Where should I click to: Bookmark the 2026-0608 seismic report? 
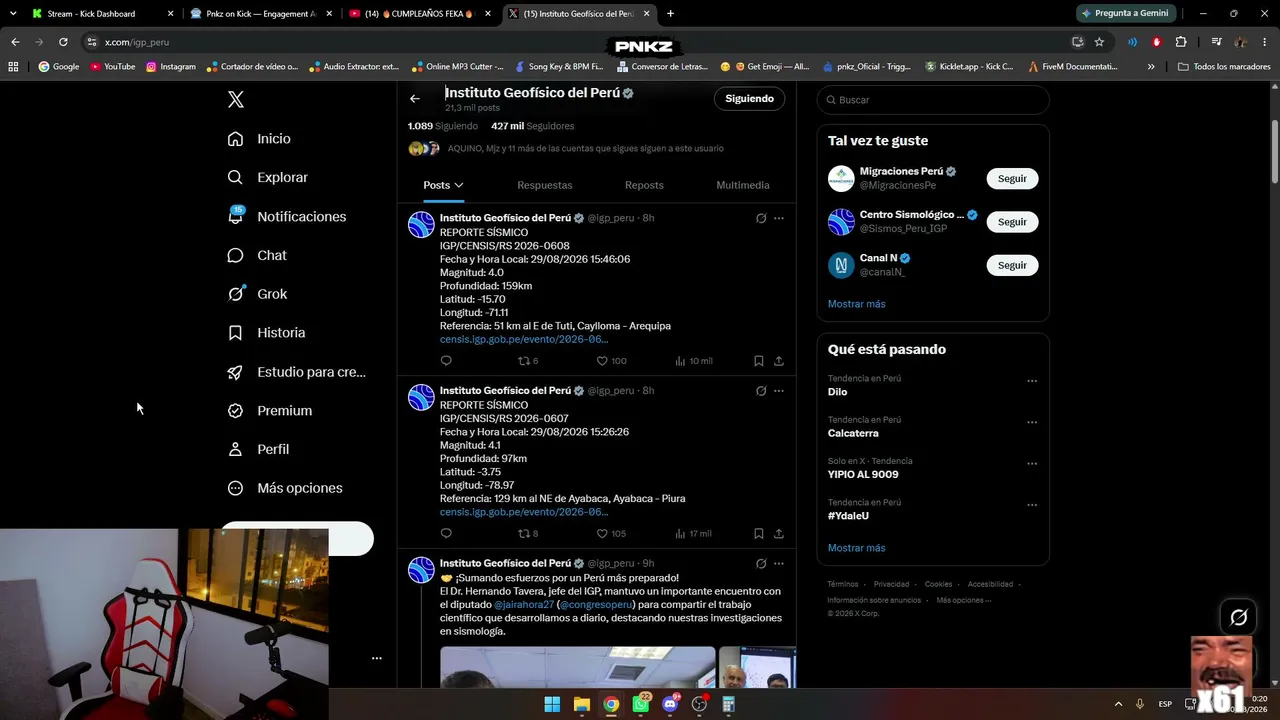(x=759, y=361)
